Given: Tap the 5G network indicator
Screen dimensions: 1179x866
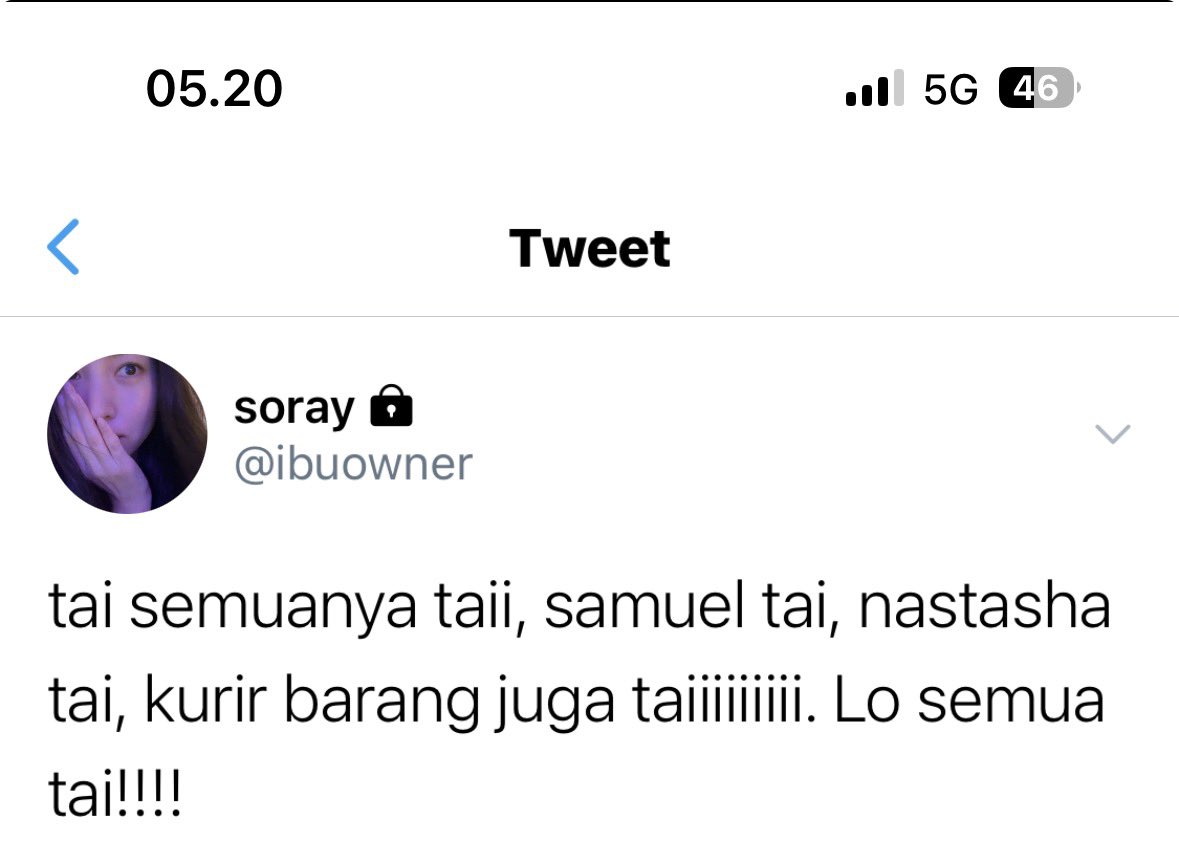Looking at the screenshot, I should tap(950, 89).
